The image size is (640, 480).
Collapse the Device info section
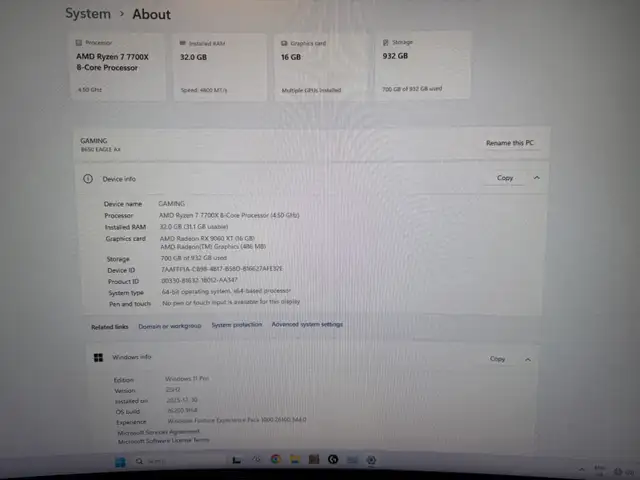tap(537, 178)
